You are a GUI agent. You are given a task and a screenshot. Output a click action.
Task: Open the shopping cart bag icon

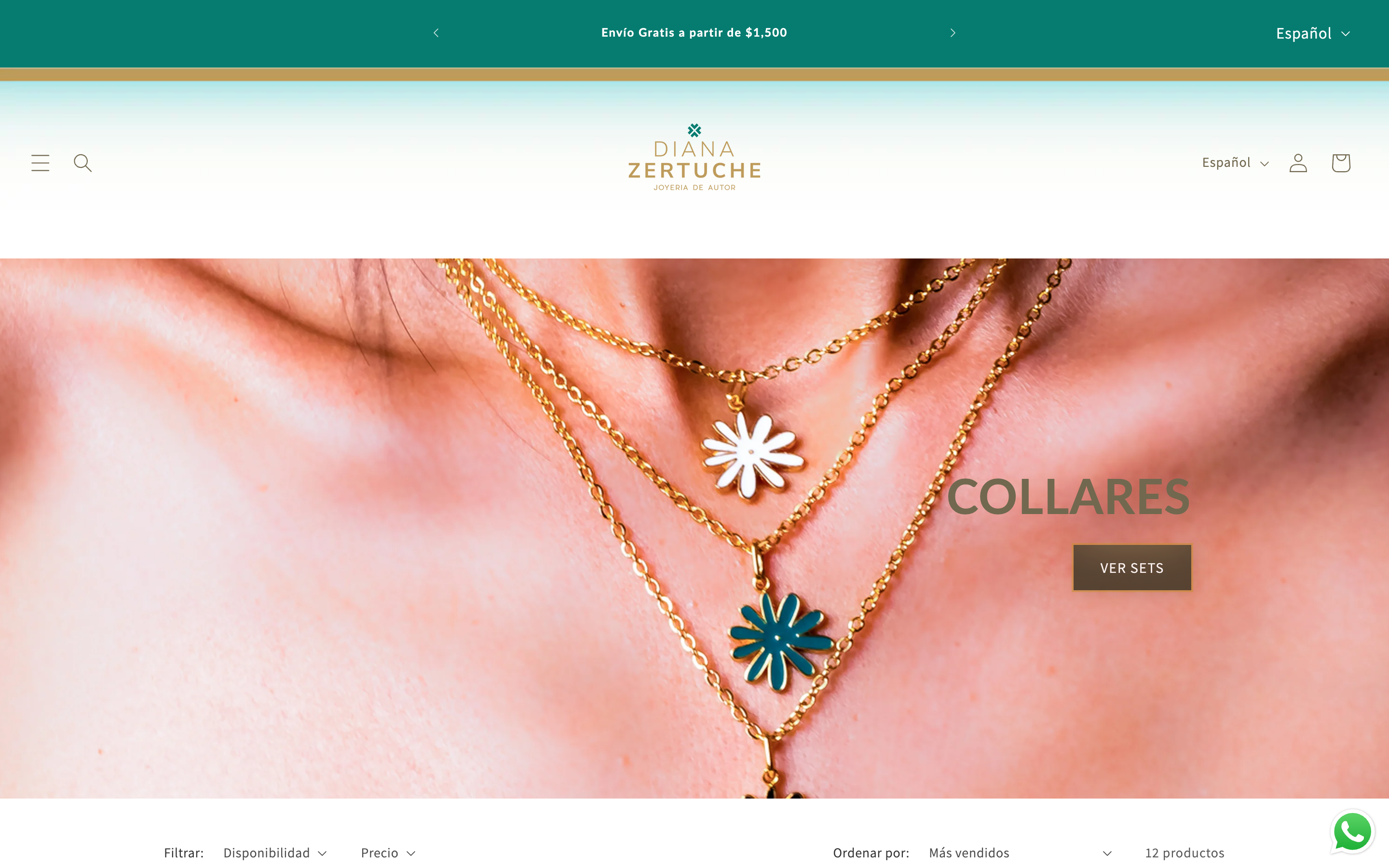[1341, 163]
